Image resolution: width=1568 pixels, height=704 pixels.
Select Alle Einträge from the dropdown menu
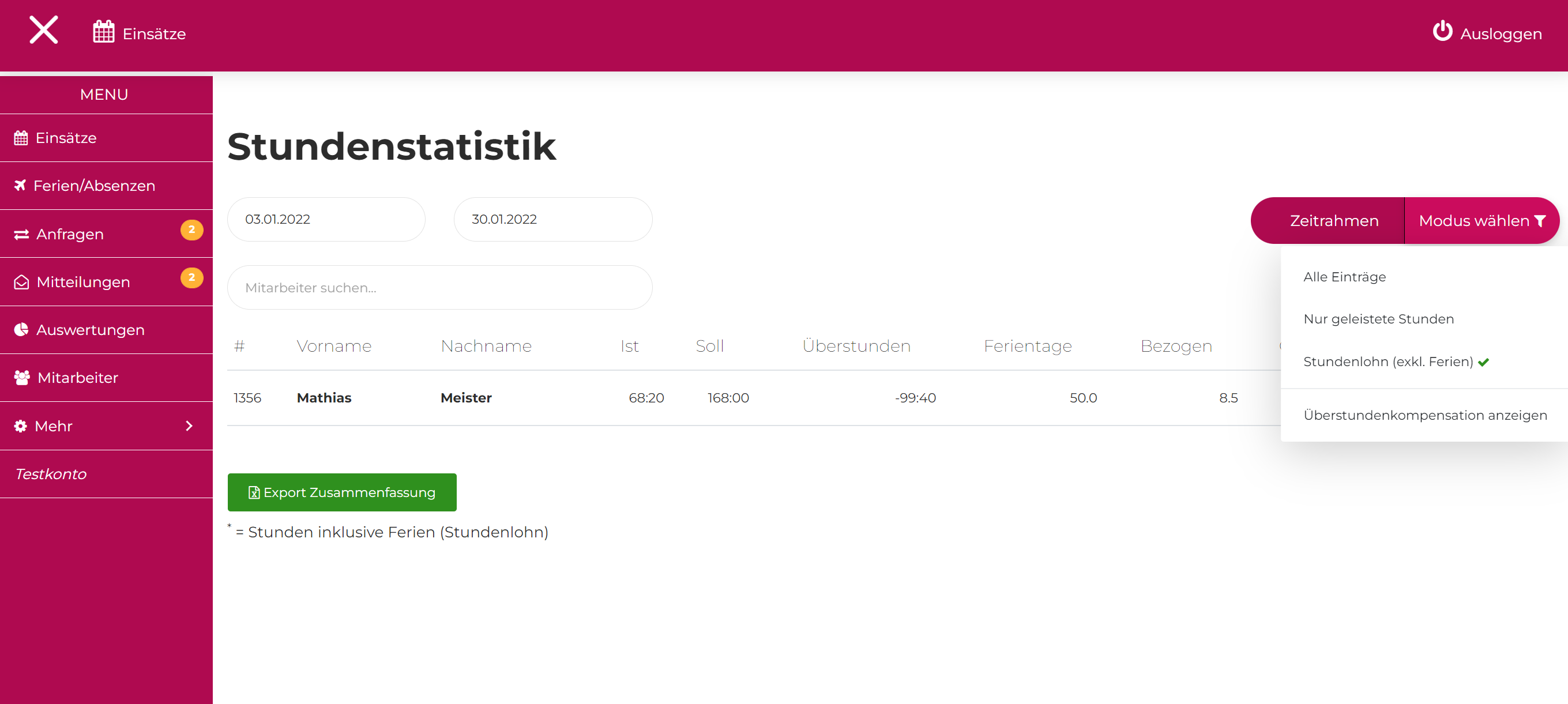point(1344,277)
